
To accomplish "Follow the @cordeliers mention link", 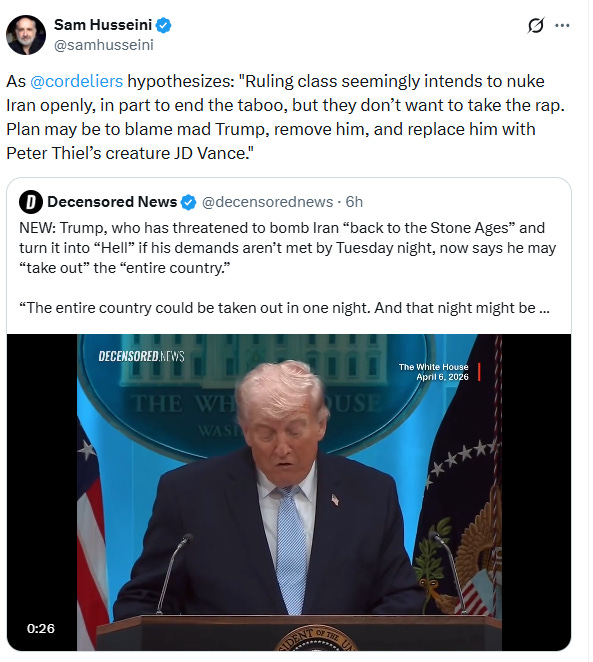I will [x=76, y=81].
